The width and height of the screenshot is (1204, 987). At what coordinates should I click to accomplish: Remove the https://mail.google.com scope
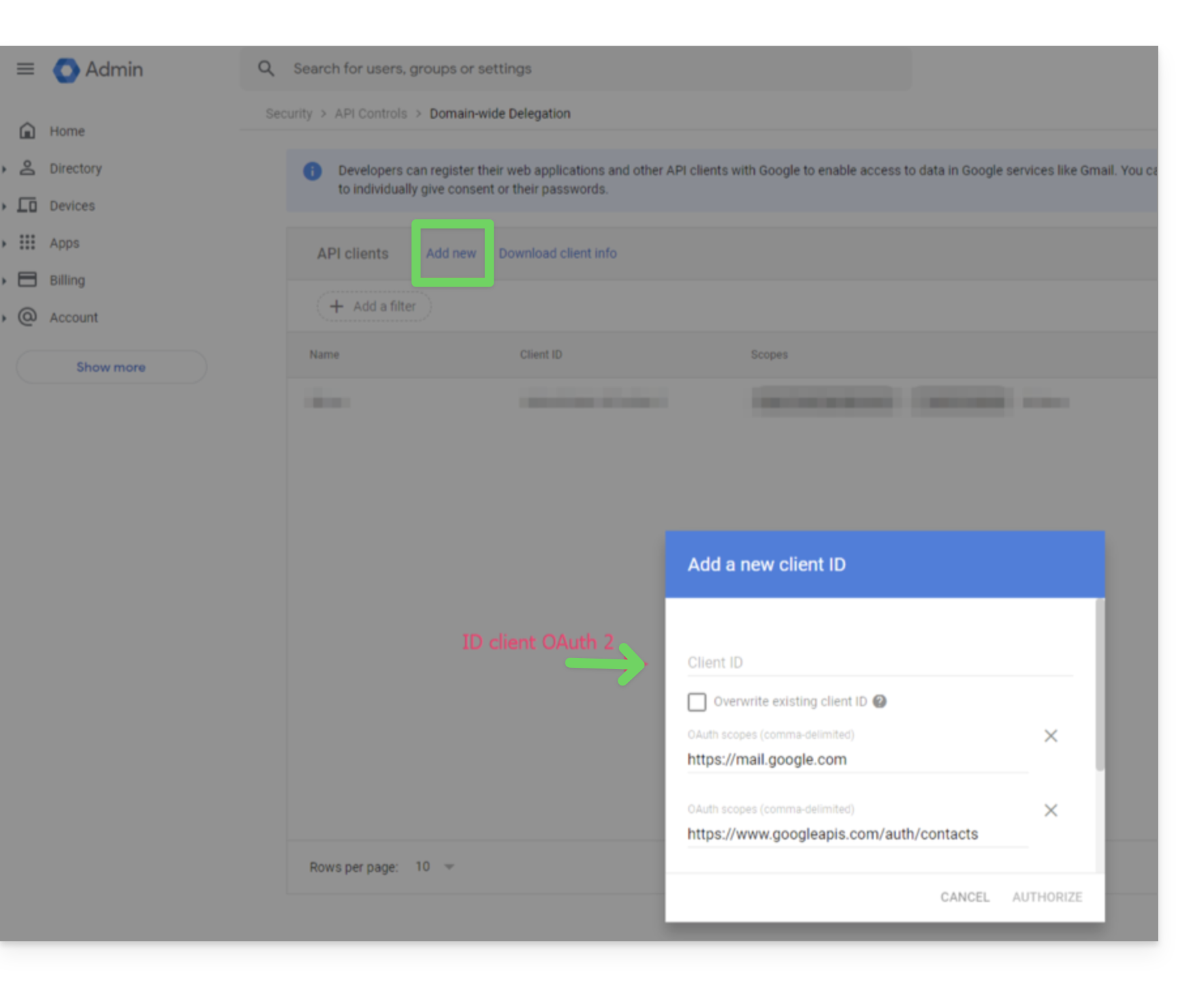[x=1051, y=736]
